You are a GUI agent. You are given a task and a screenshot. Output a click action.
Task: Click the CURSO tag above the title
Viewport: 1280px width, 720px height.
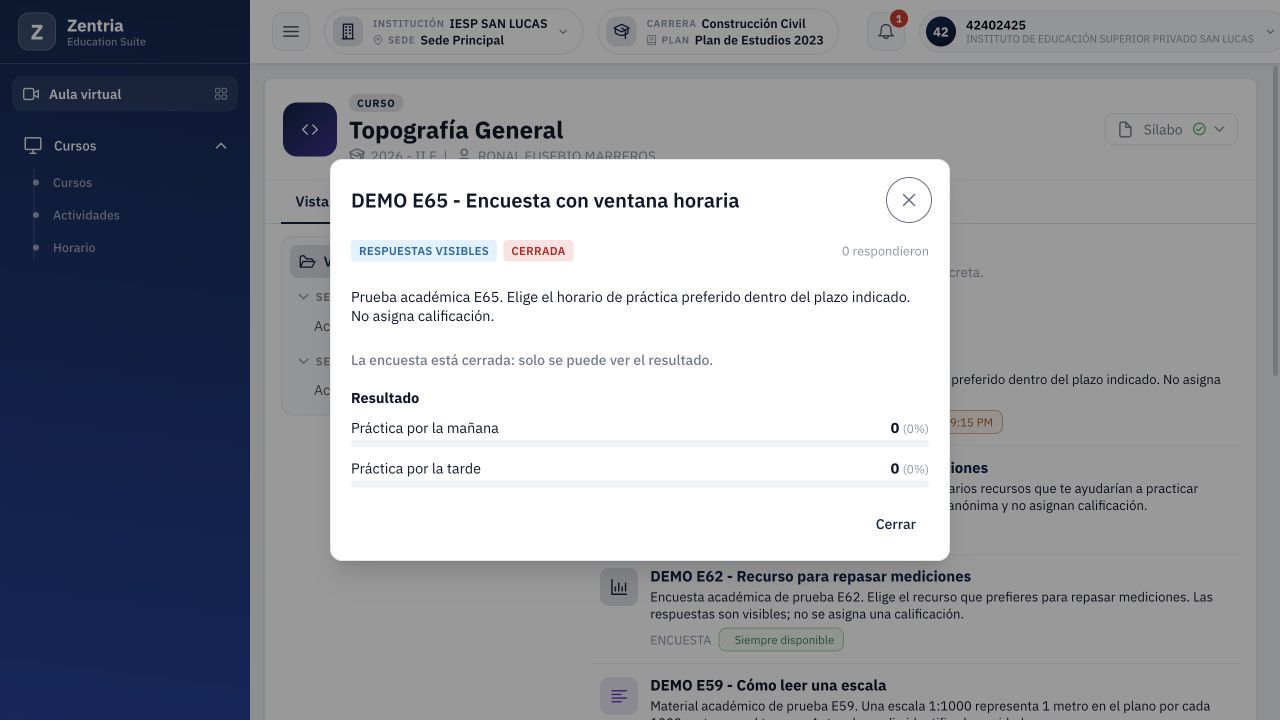[x=376, y=103]
